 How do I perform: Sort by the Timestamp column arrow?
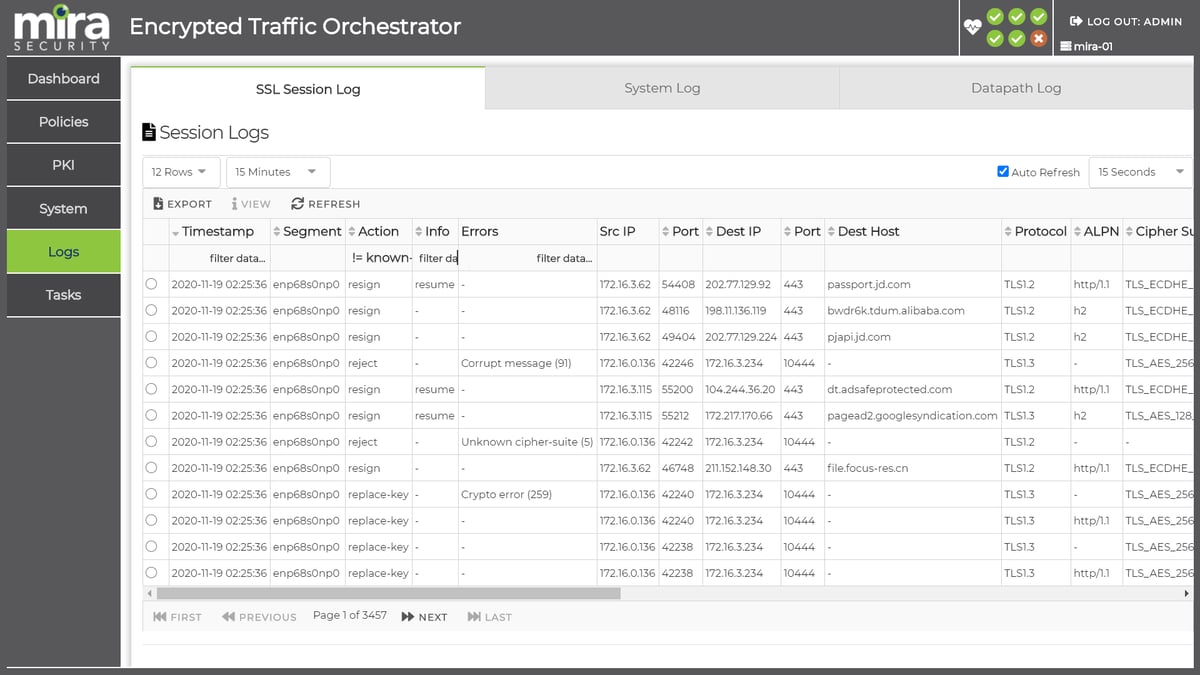click(x=176, y=232)
